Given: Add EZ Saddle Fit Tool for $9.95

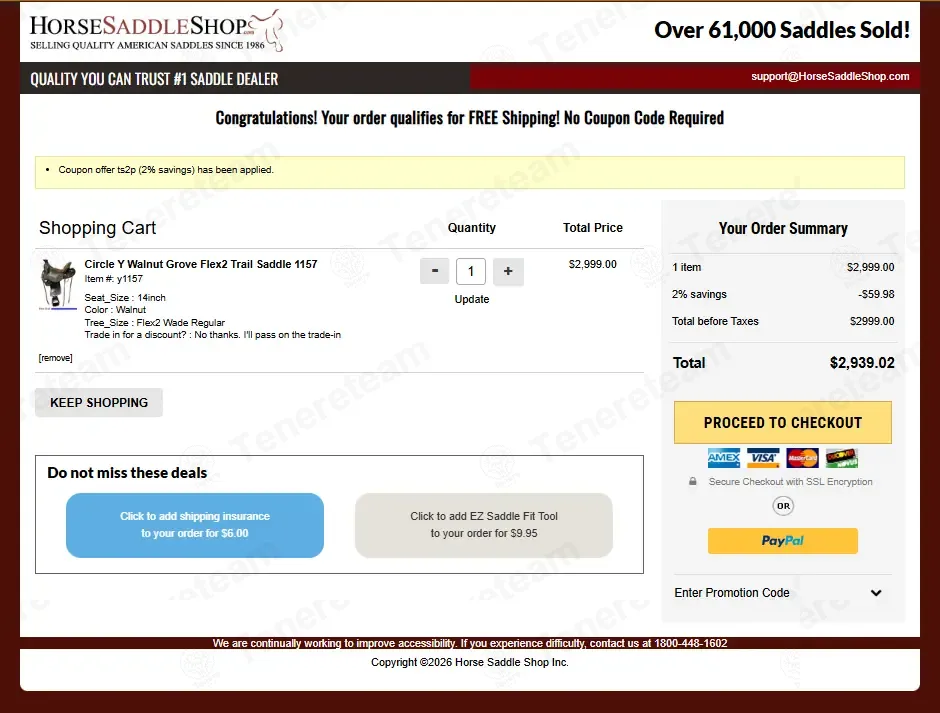Looking at the screenshot, I should [x=484, y=525].
